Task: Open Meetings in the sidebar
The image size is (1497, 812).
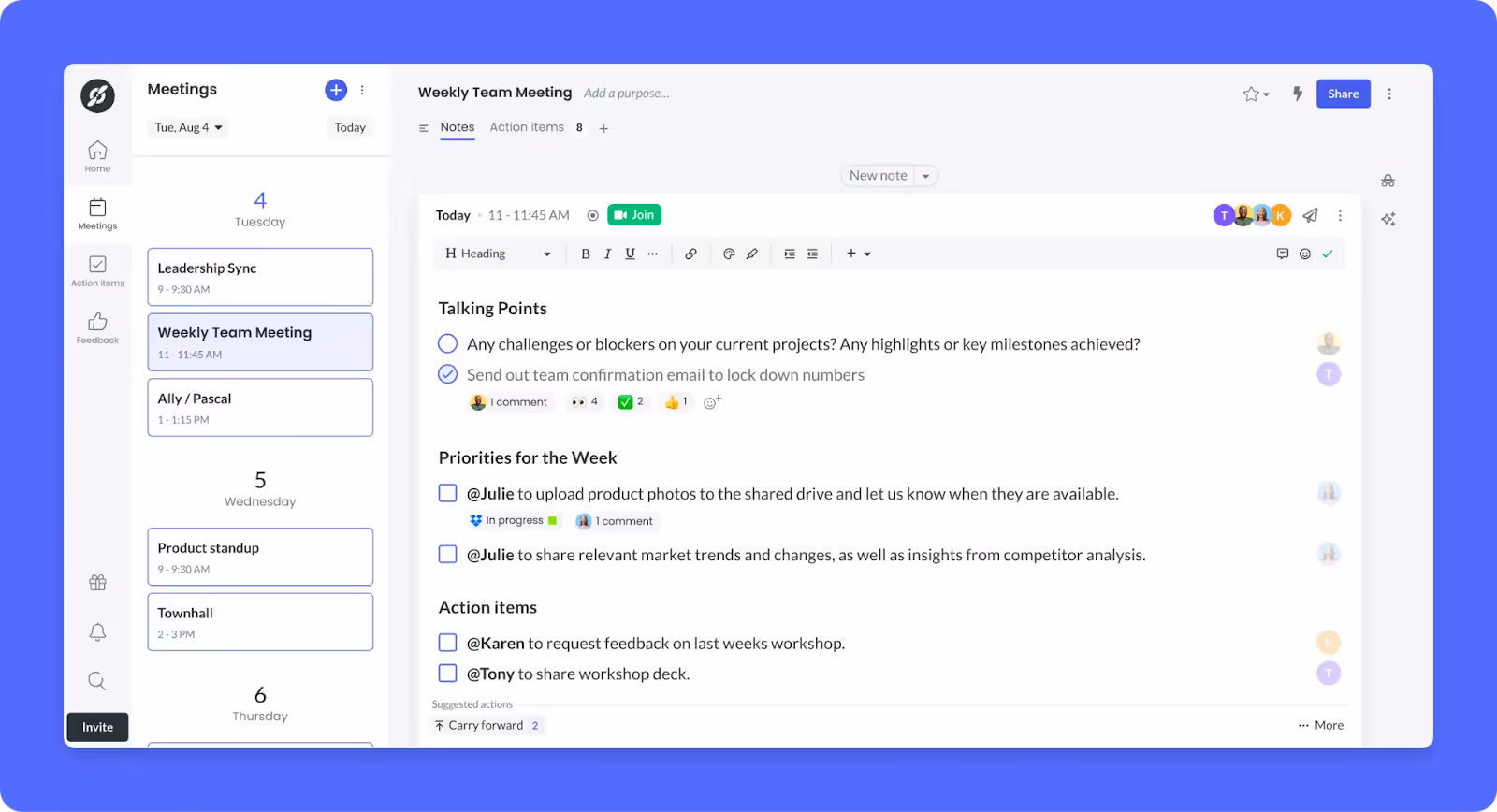Action: point(97,213)
